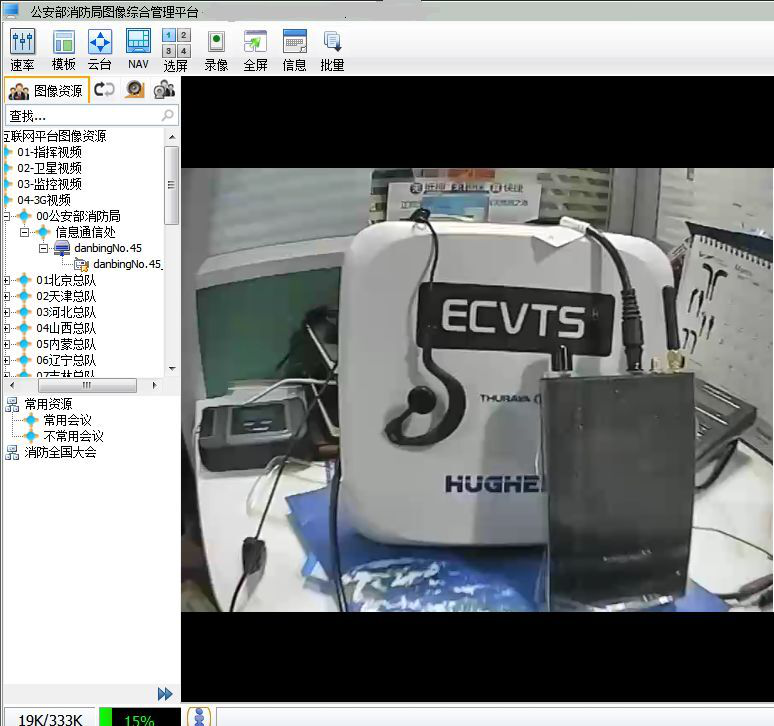The image size is (774, 726).
Task: Select 常用会议 item
Action: 67,420
